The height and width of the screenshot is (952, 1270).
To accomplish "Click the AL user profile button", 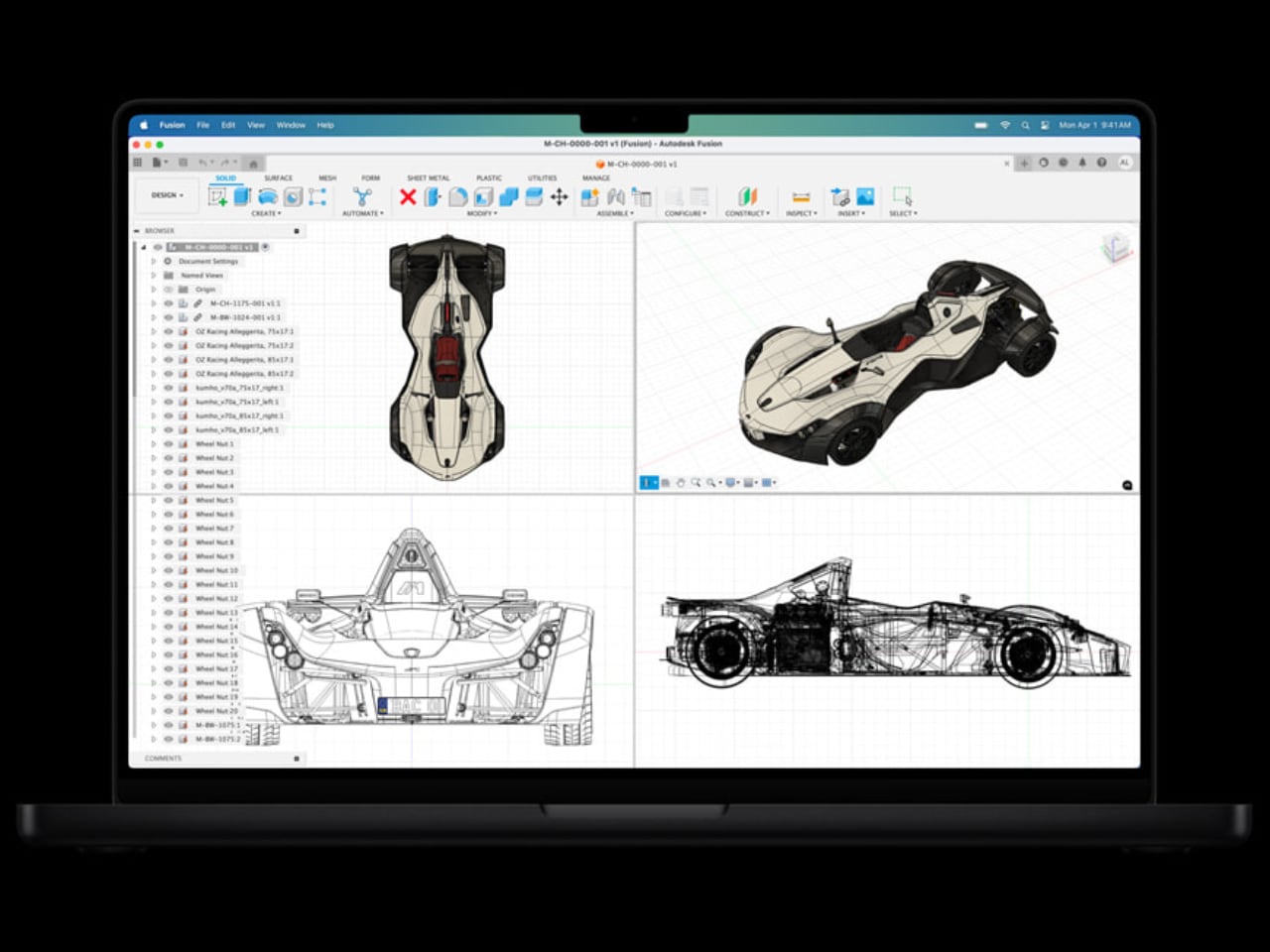I will (1124, 163).
